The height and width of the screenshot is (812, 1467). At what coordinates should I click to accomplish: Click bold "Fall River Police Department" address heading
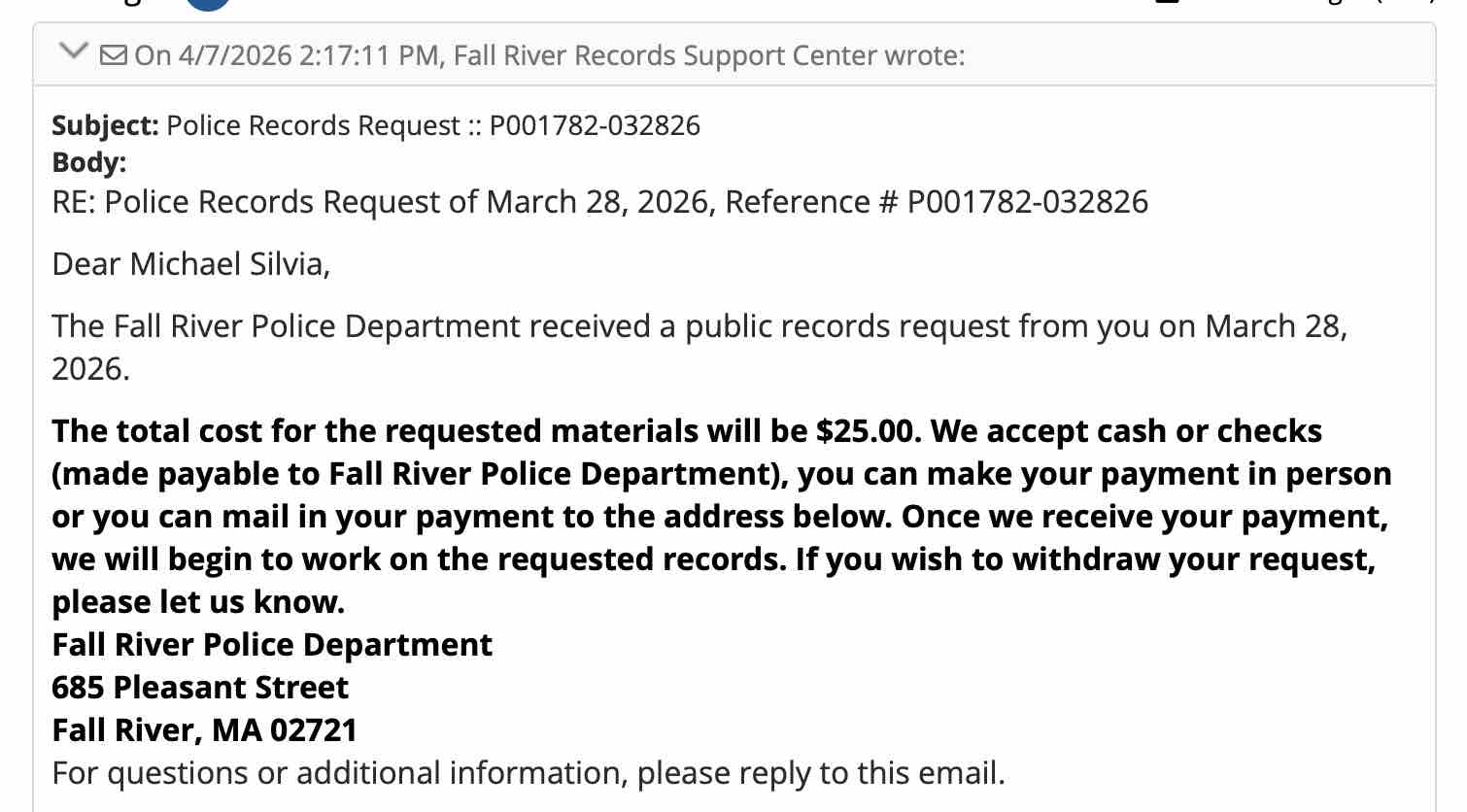click(x=272, y=645)
